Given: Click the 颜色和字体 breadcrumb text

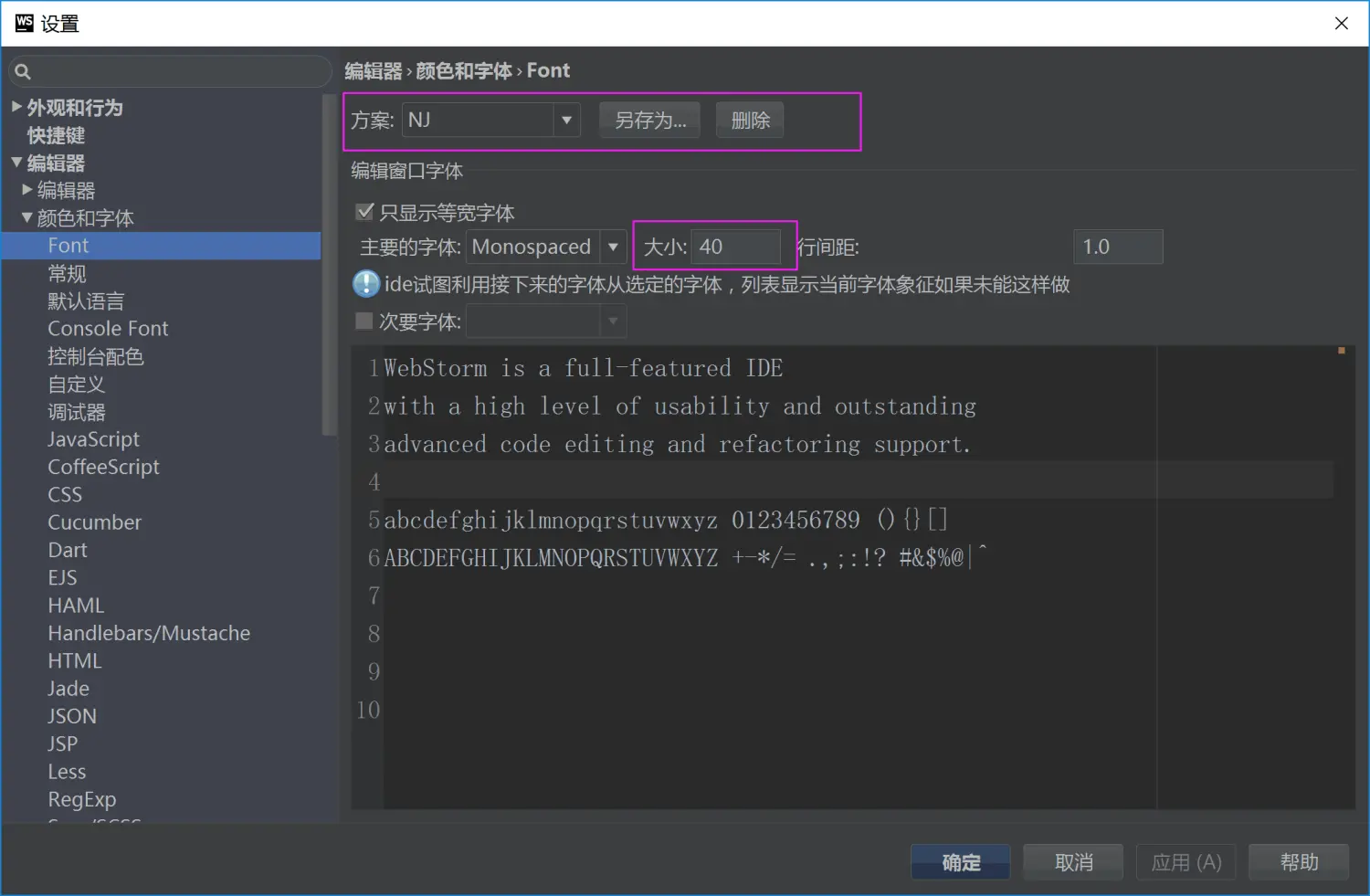Looking at the screenshot, I should pyautogui.click(x=464, y=71).
